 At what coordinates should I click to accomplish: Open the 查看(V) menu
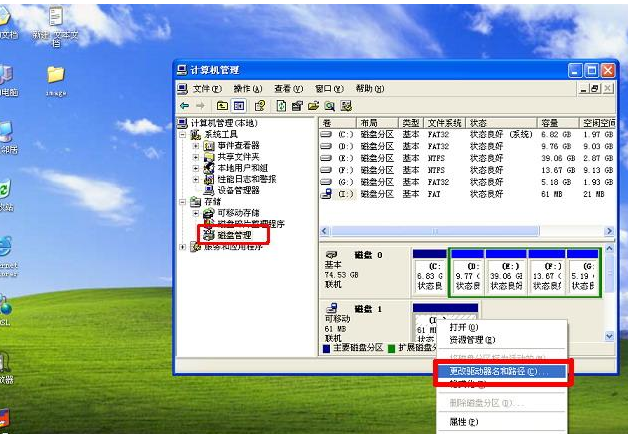(x=288, y=88)
